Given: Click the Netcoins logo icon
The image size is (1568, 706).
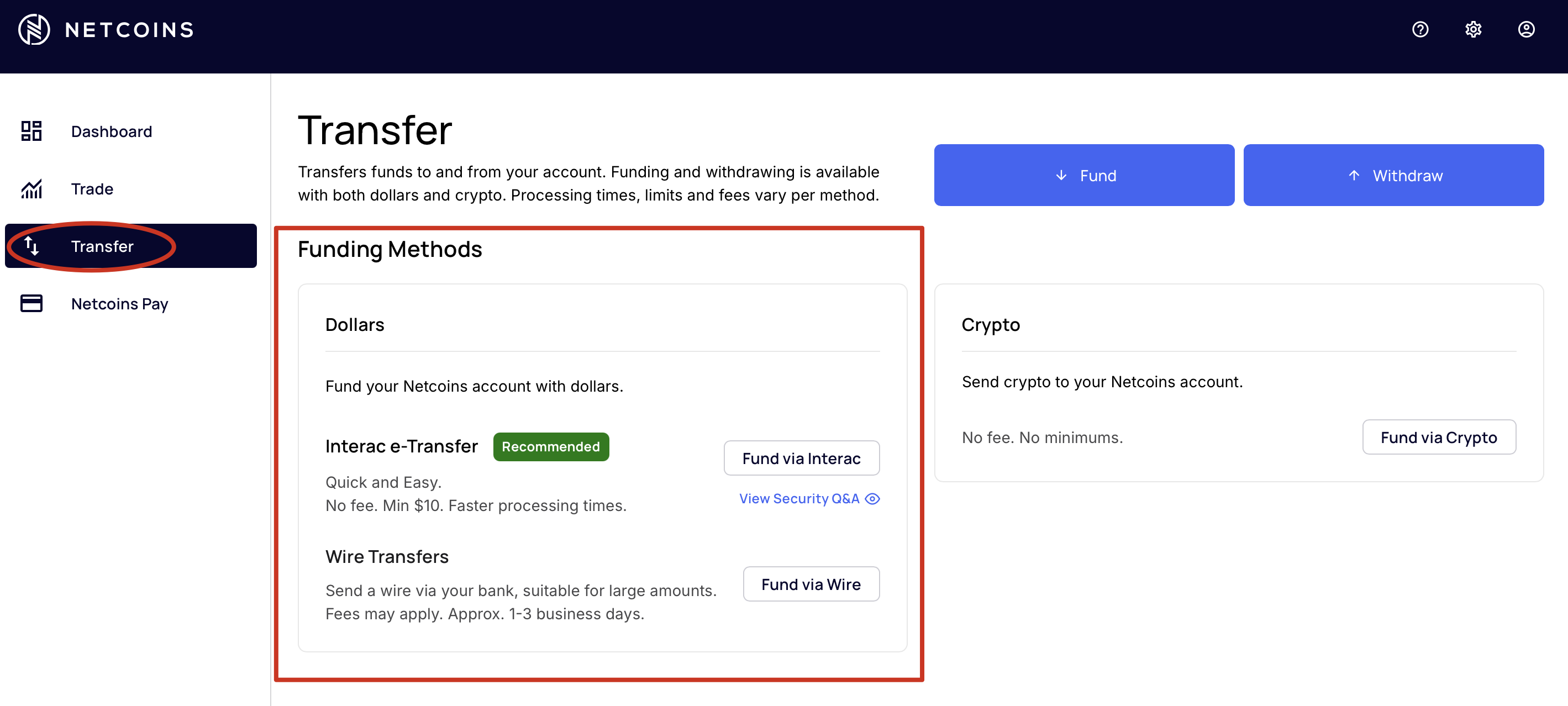Looking at the screenshot, I should [x=34, y=29].
